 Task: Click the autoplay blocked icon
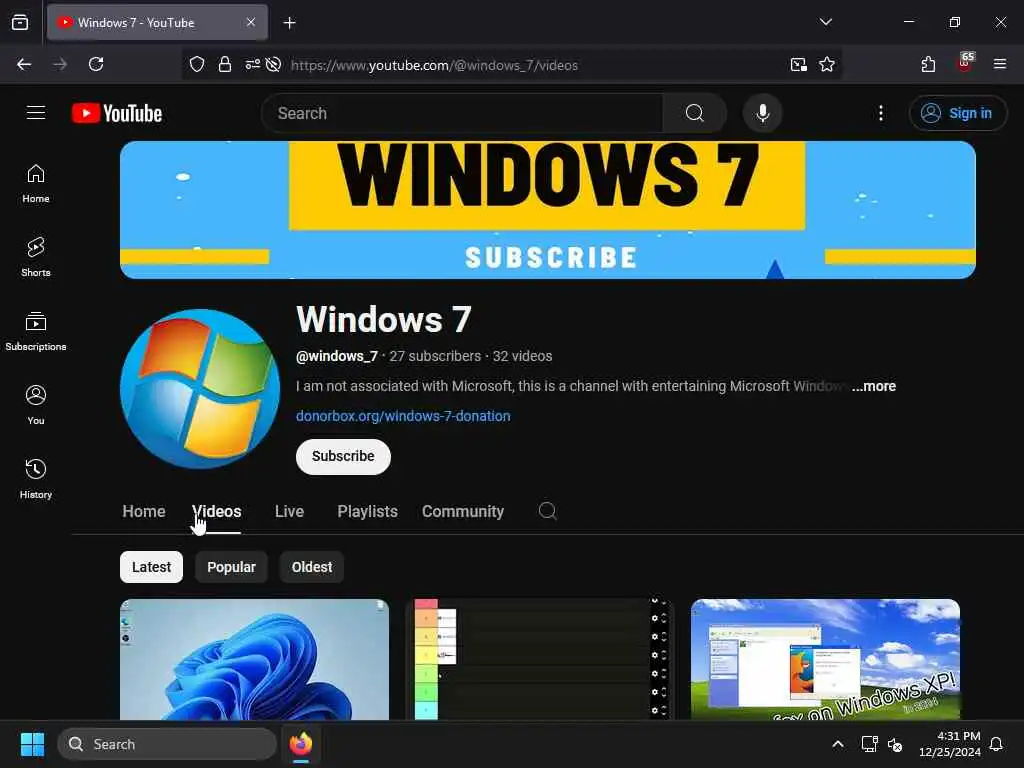coord(274,64)
